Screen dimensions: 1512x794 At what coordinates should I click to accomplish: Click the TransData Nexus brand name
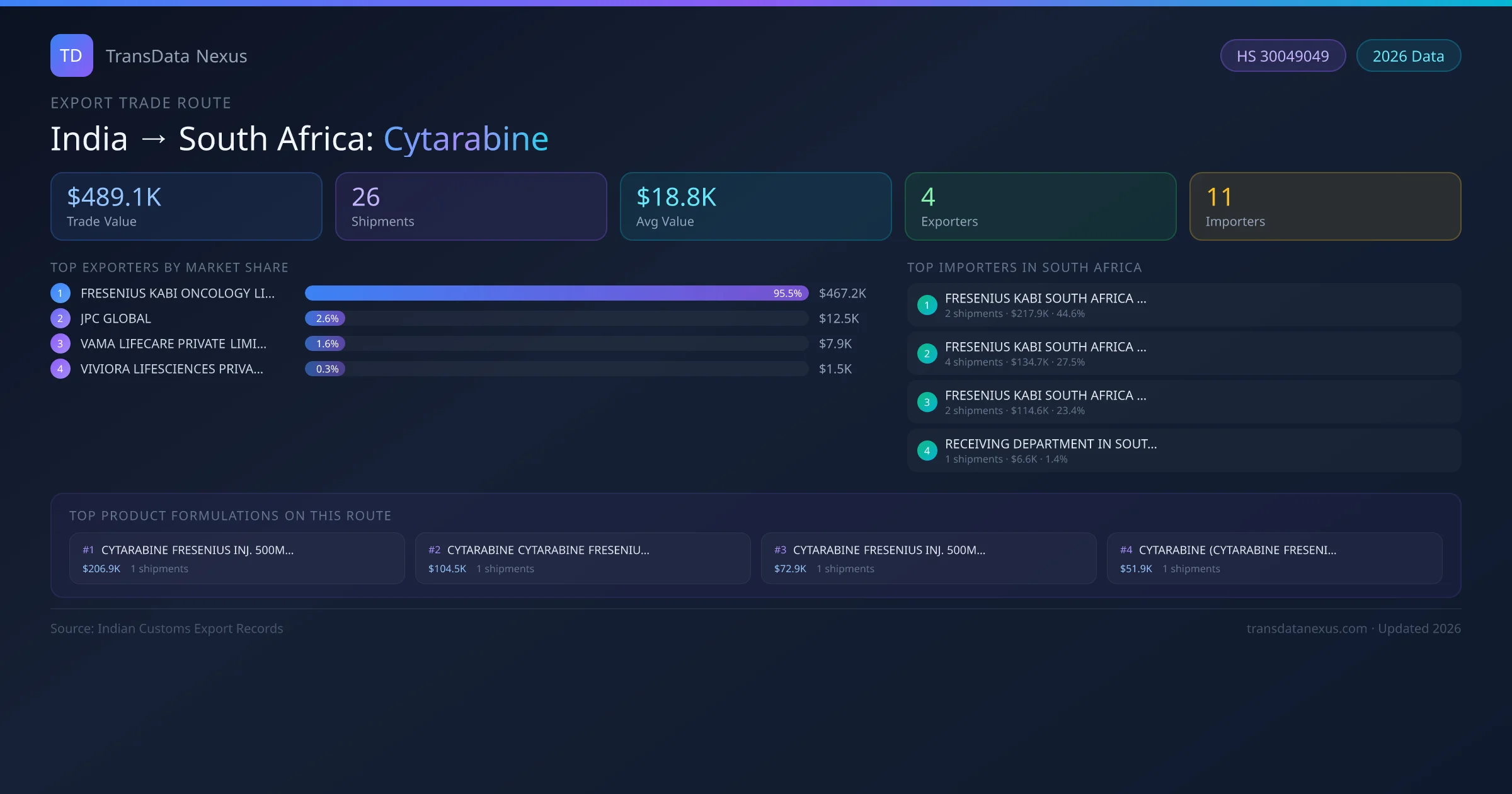pos(176,56)
